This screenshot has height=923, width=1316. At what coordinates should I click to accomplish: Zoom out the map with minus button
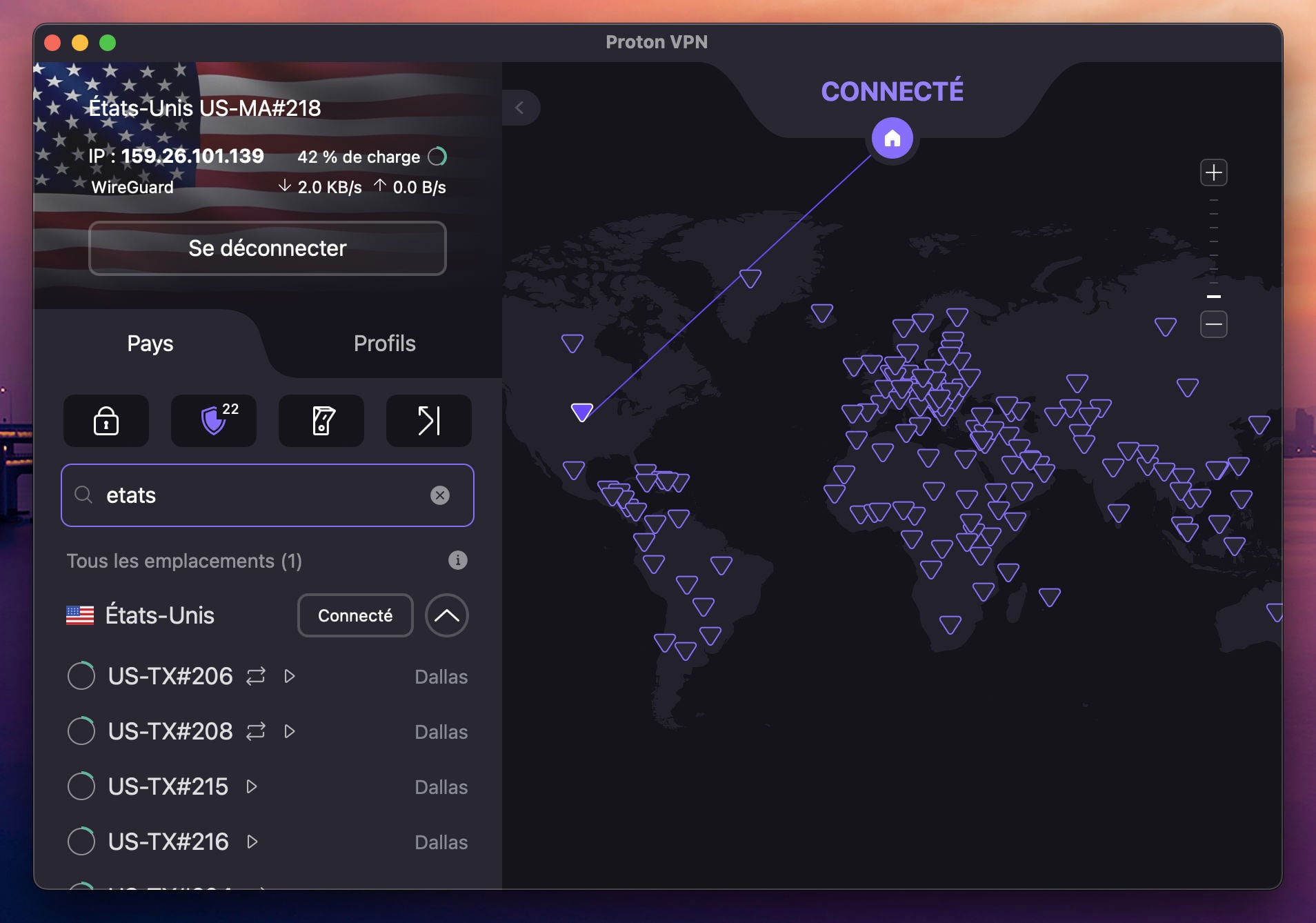click(x=1214, y=324)
